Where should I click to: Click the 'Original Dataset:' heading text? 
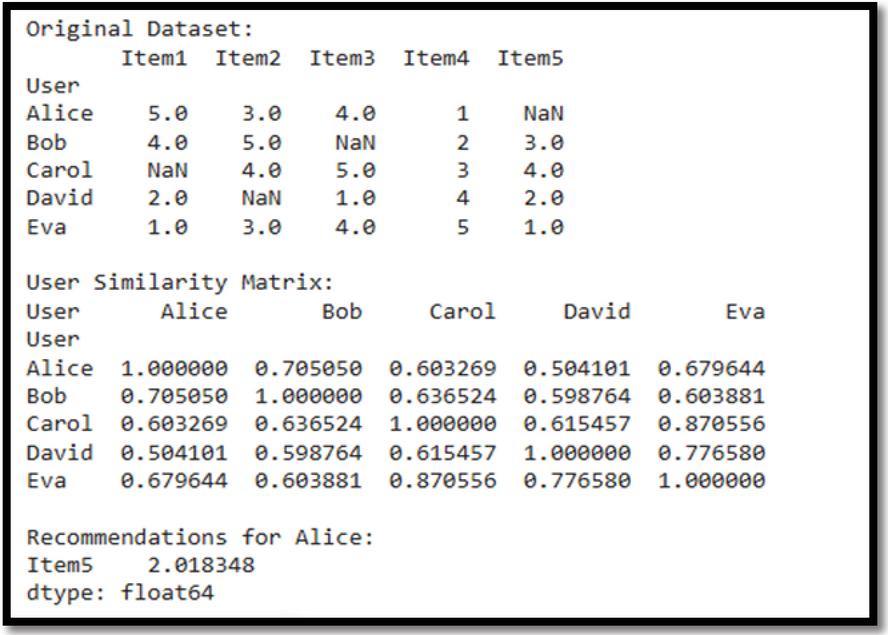tap(139, 29)
